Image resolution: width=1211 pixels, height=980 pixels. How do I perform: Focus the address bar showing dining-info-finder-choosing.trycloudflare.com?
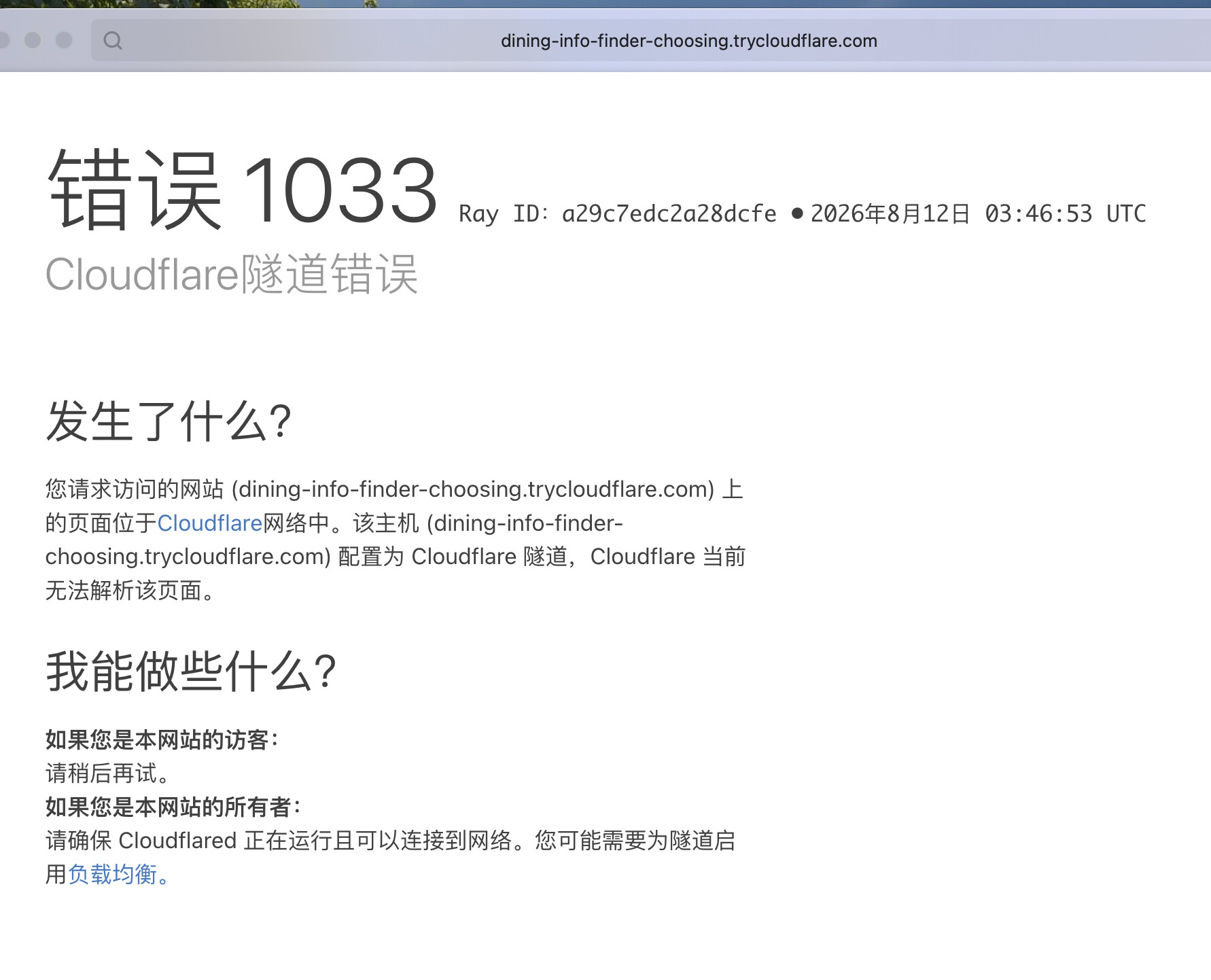[651, 41]
